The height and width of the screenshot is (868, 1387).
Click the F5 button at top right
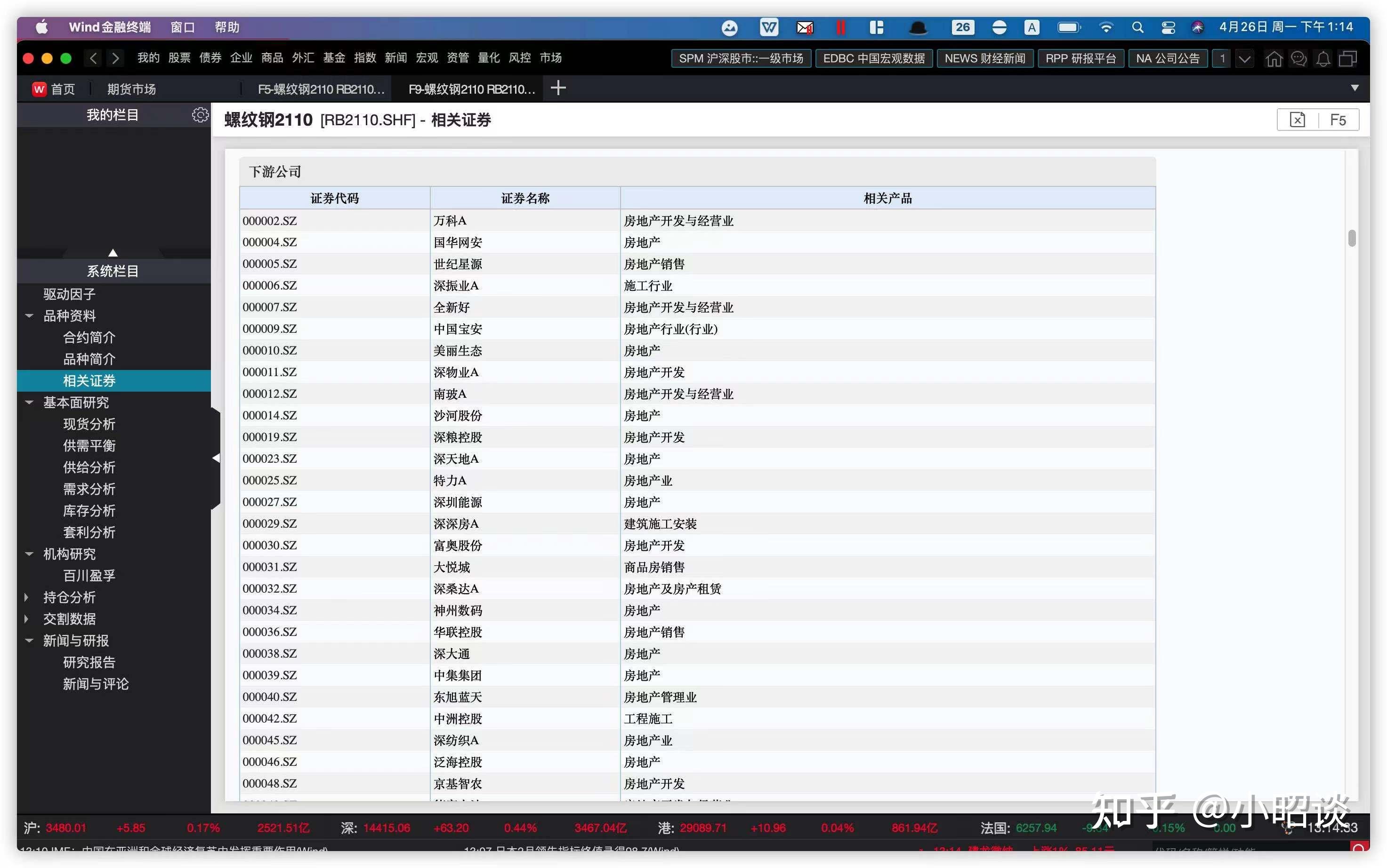point(1338,120)
